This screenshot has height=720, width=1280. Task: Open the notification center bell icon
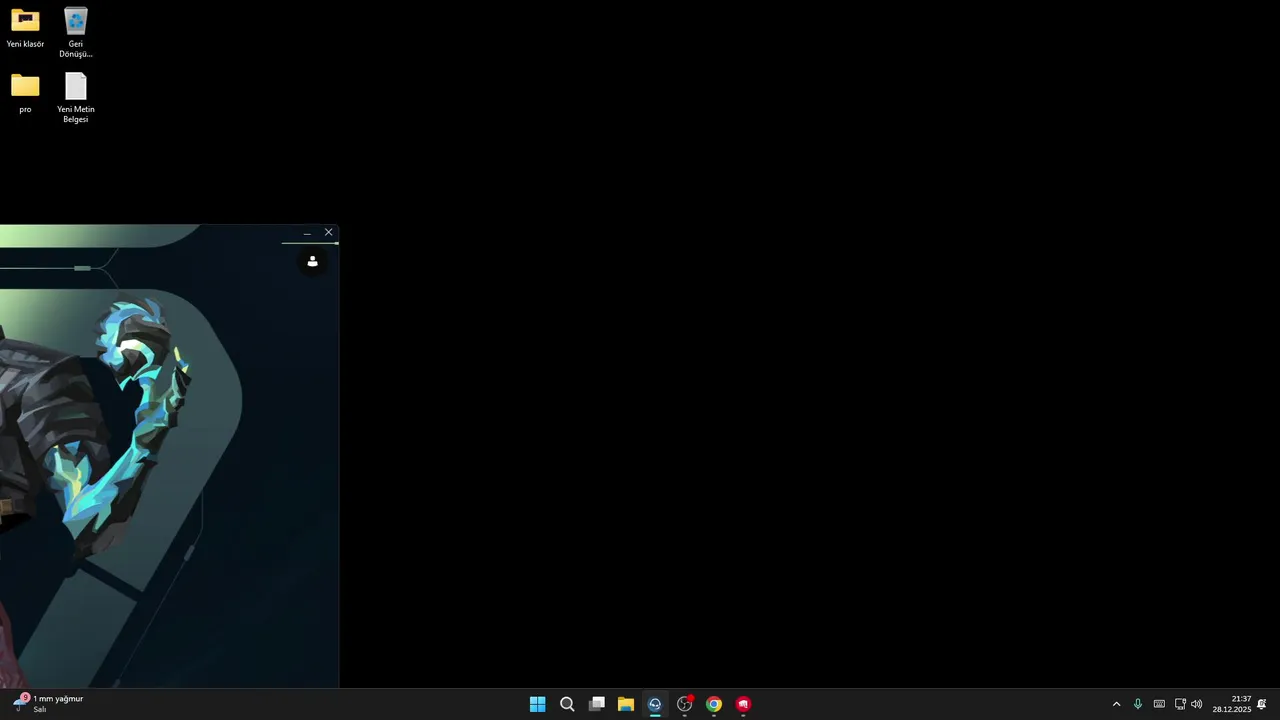tap(1262, 704)
